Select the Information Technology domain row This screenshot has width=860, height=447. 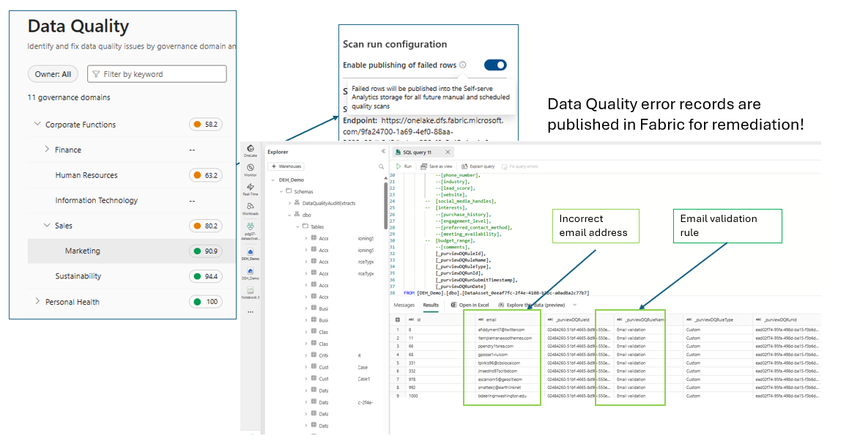[132, 200]
